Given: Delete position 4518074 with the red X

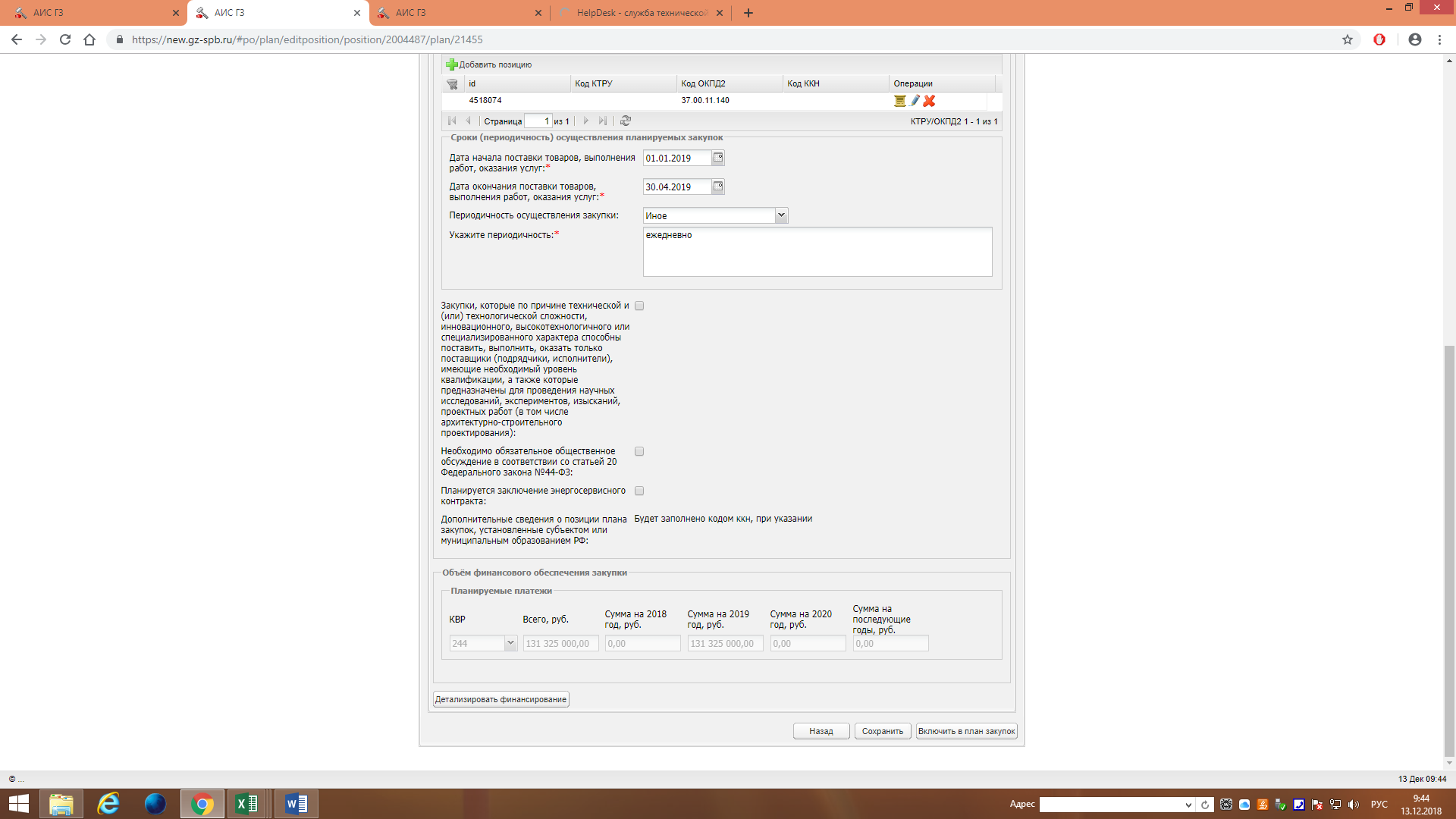Looking at the screenshot, I should click(x=929, y=101).
